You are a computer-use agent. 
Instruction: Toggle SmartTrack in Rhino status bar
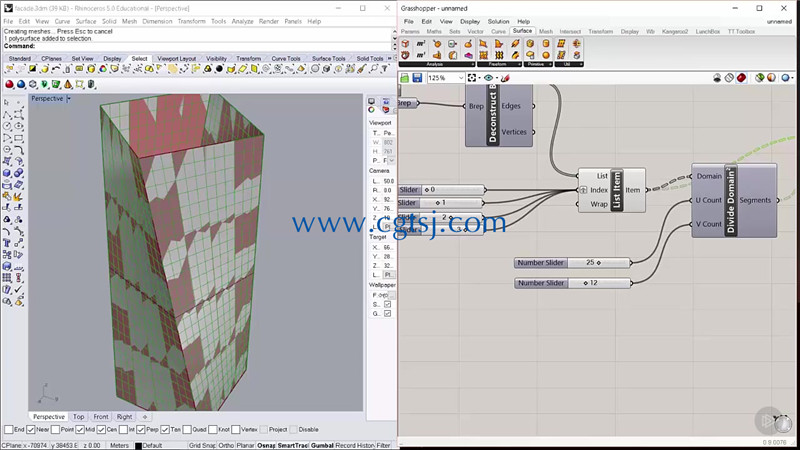[x=293, y=445]
